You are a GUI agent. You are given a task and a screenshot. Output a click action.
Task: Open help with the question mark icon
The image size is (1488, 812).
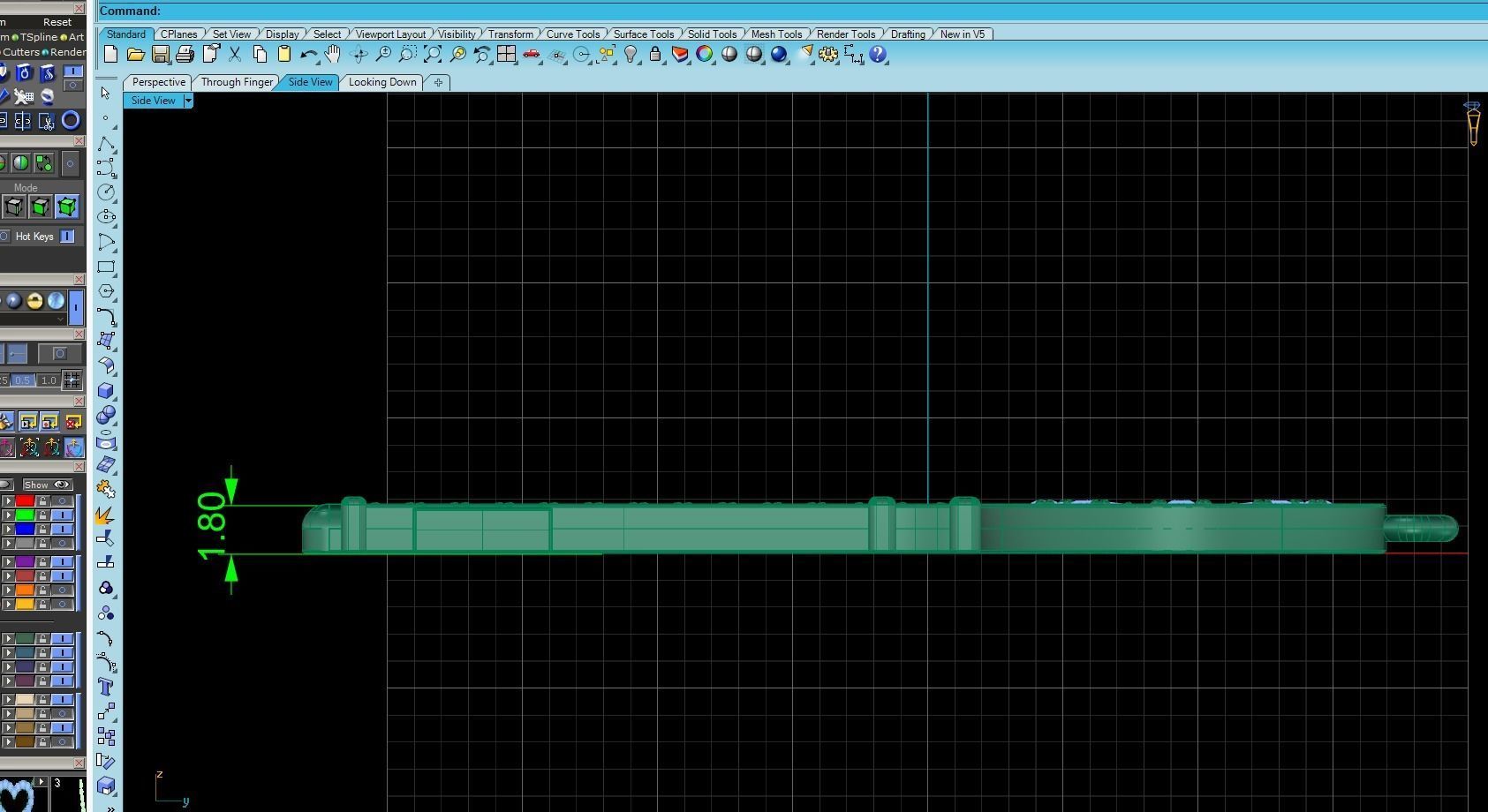pyautogui.click(x=878, y=55)
